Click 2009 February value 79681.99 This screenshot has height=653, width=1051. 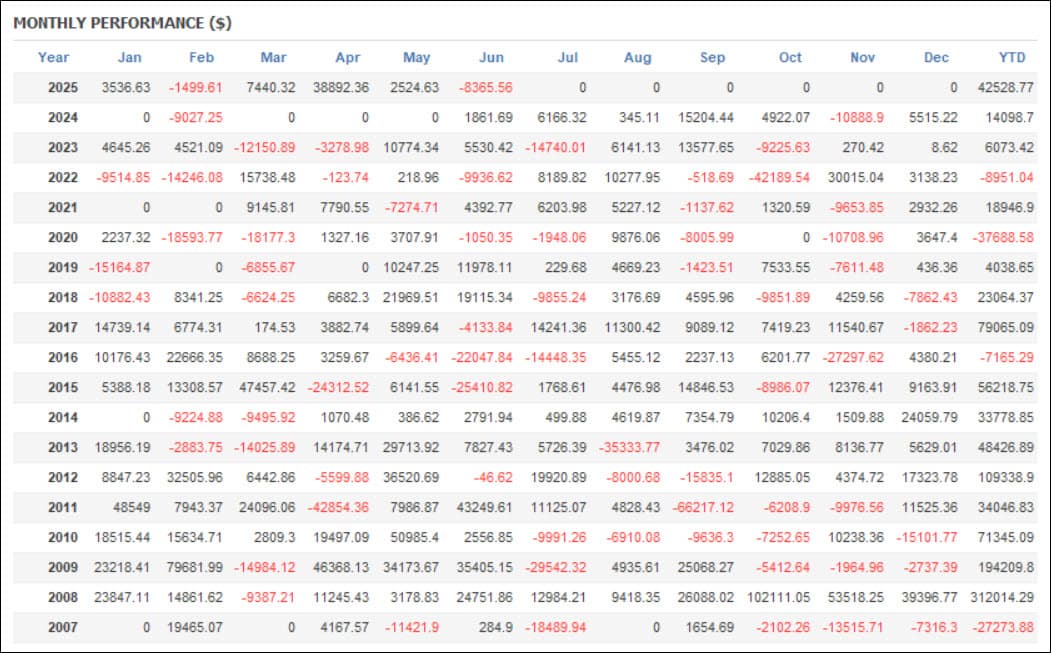(x=194, y=567)
